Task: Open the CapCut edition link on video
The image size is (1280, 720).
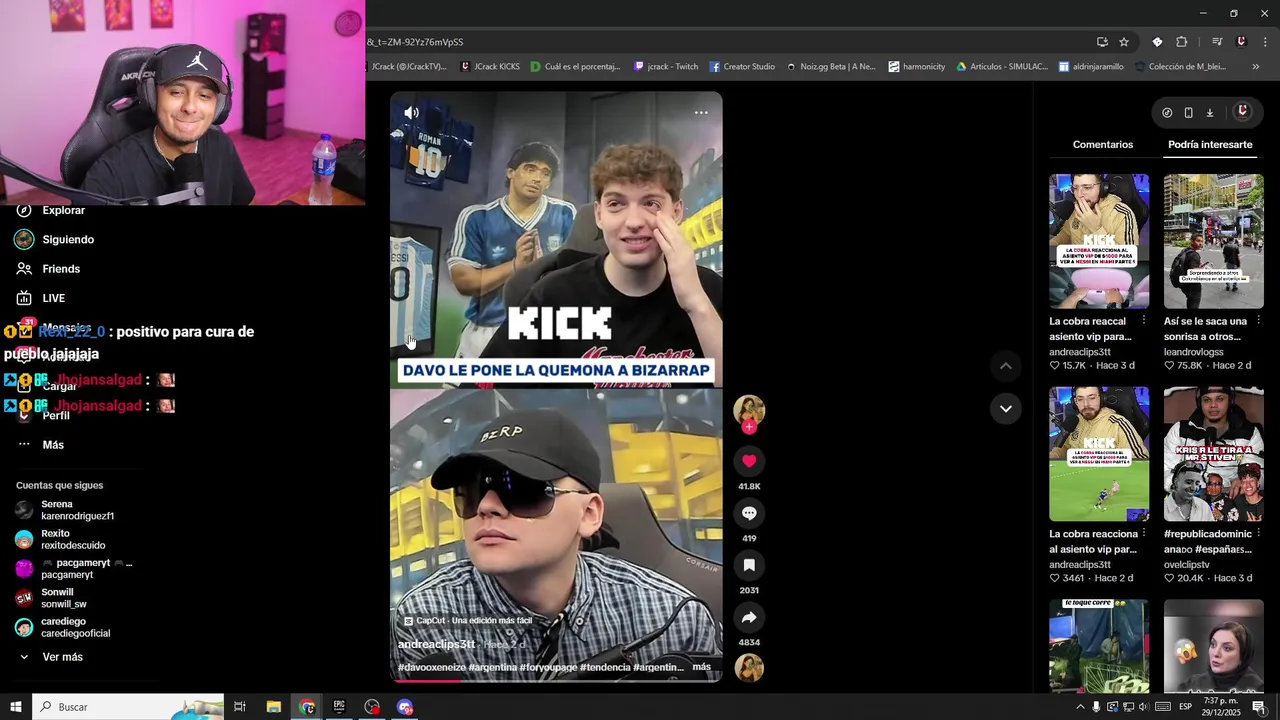Action: click(x=468, y=621)
